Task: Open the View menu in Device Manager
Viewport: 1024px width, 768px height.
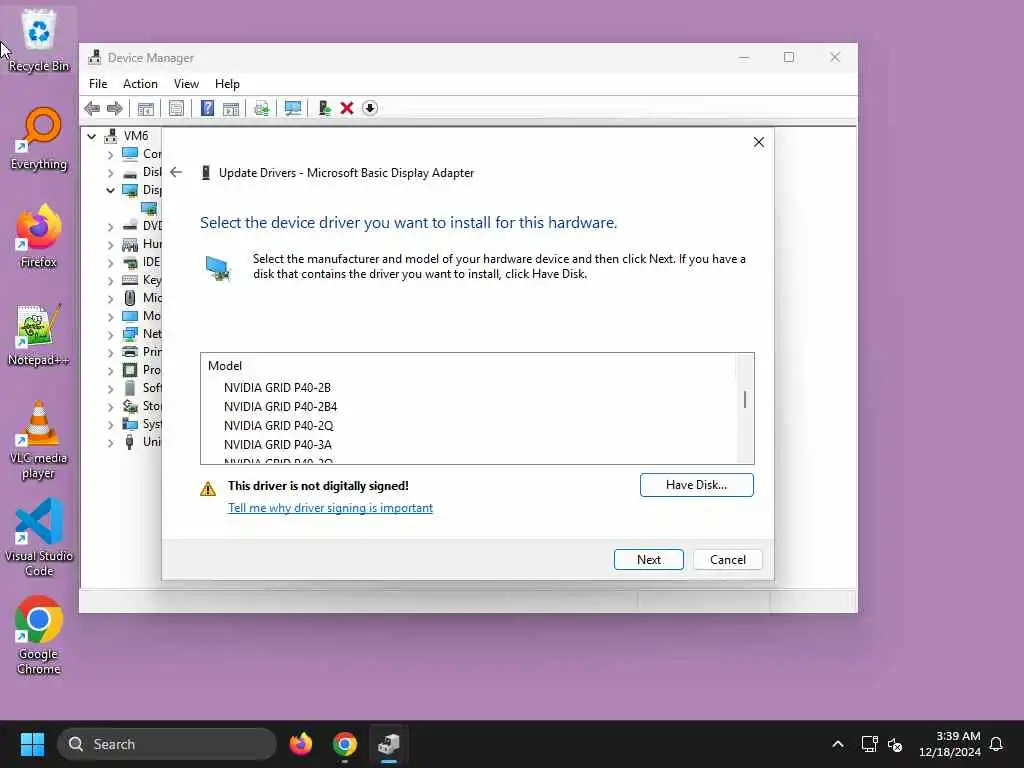Action: pyautogui.click(x=186, y=84)
